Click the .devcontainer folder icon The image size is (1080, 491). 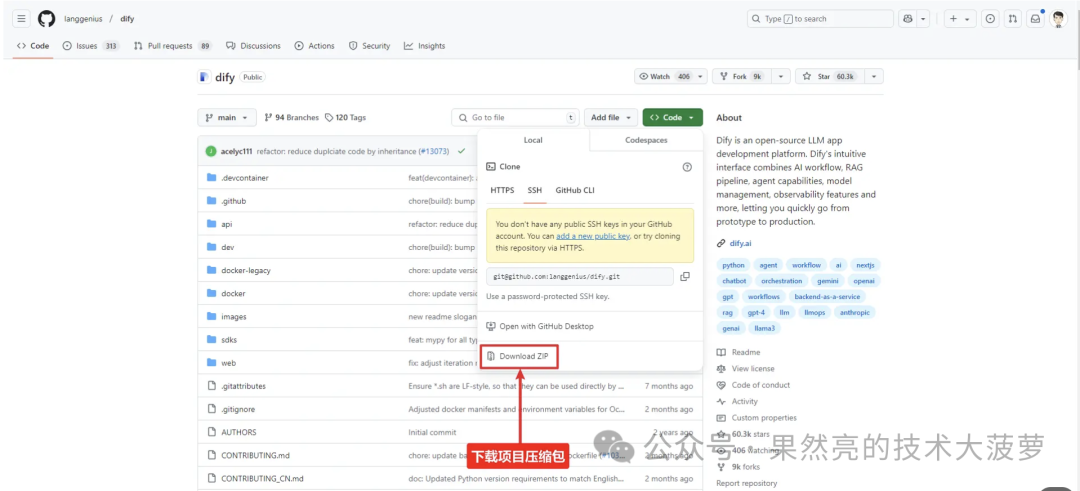(211, 178)
